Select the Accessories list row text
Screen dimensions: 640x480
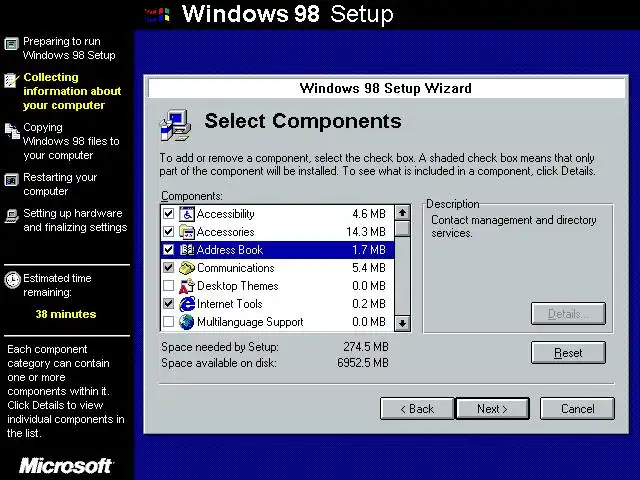point(225,232)
